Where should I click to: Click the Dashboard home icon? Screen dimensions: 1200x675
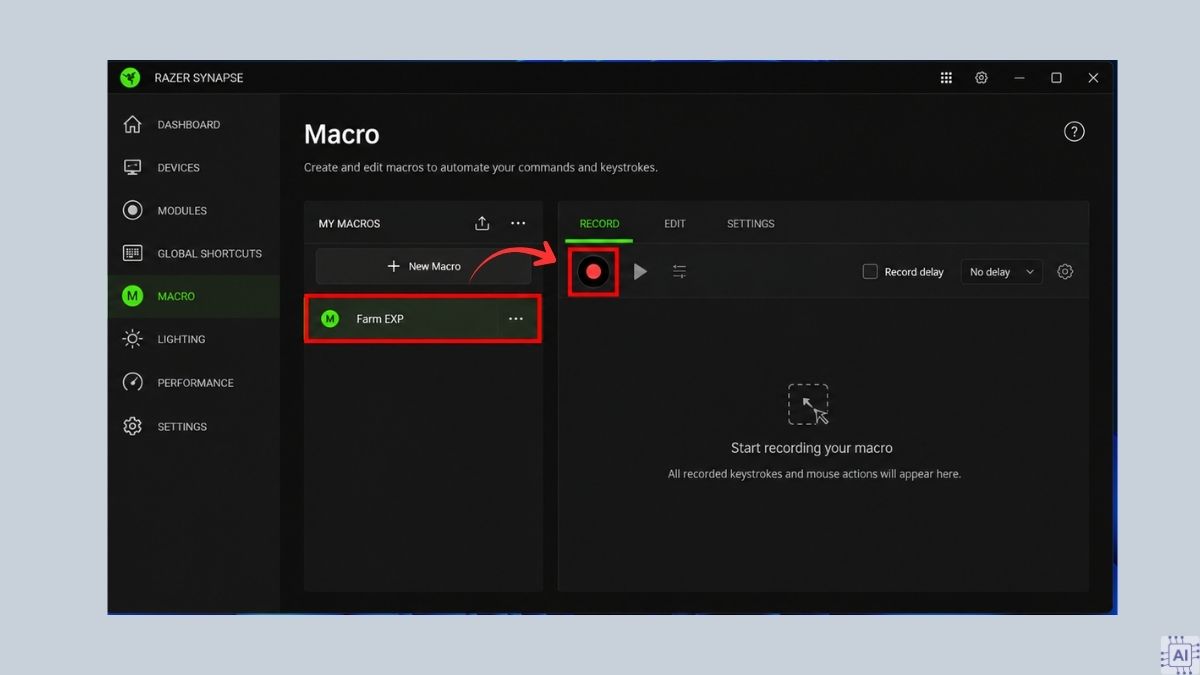tap(132, 124)
